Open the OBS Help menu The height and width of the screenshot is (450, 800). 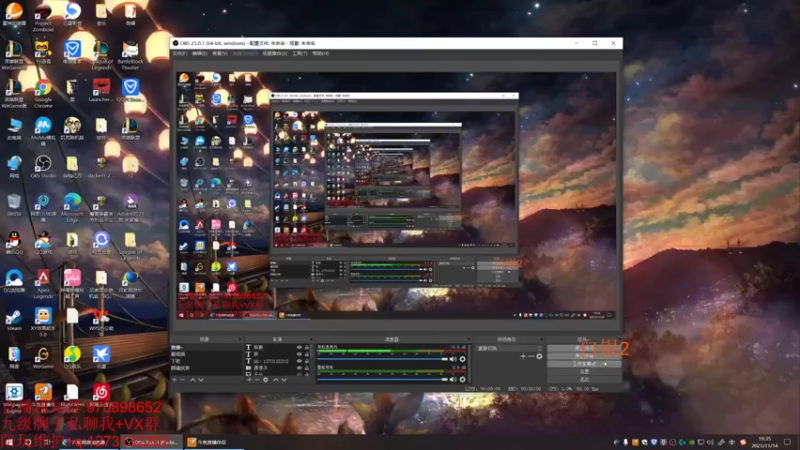320,54
